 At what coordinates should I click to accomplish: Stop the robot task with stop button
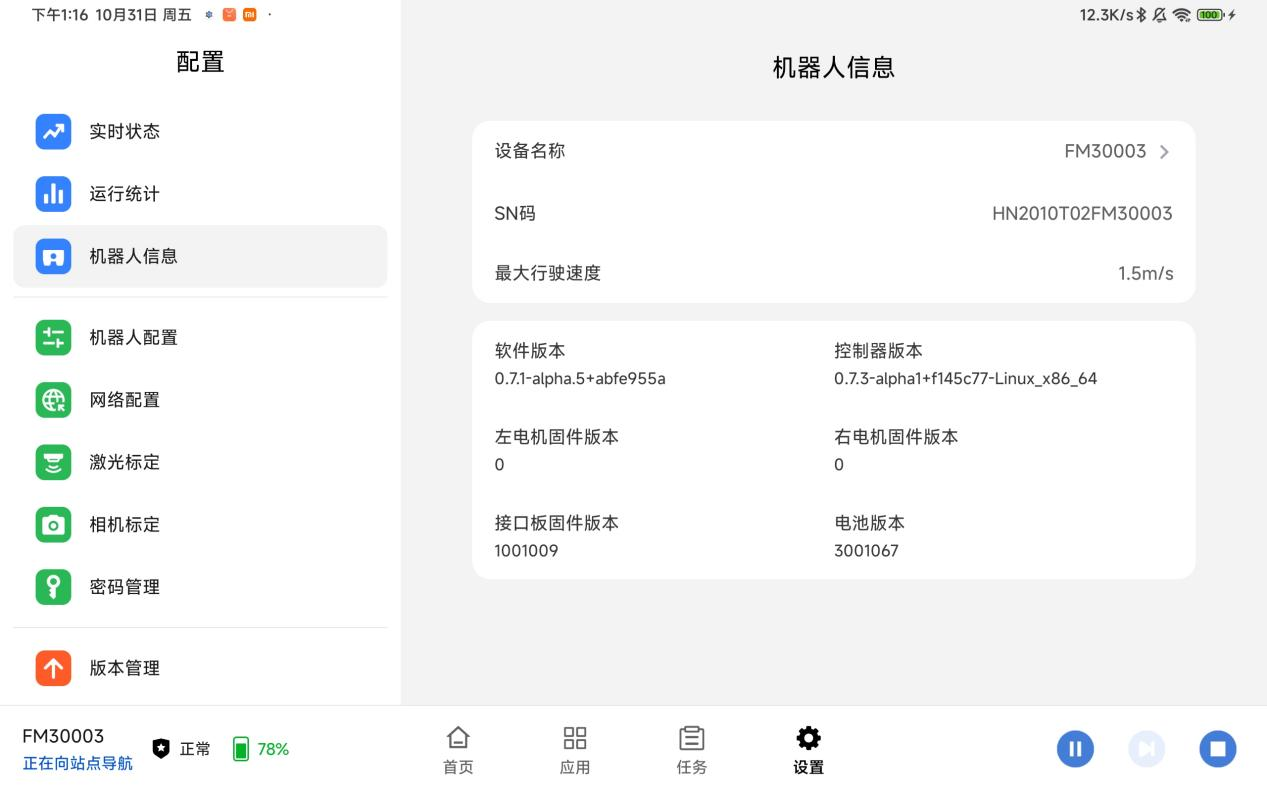(x=1217, y=749)
